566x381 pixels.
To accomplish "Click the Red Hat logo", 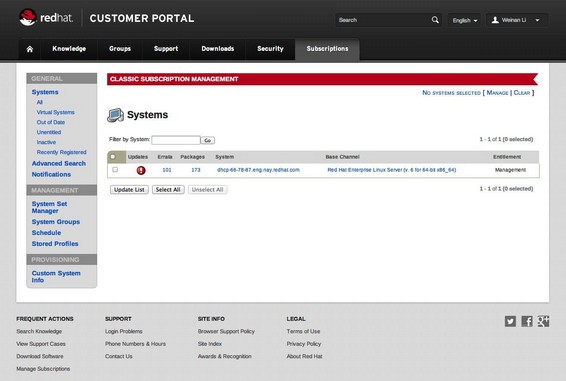I will click(46, 17).
